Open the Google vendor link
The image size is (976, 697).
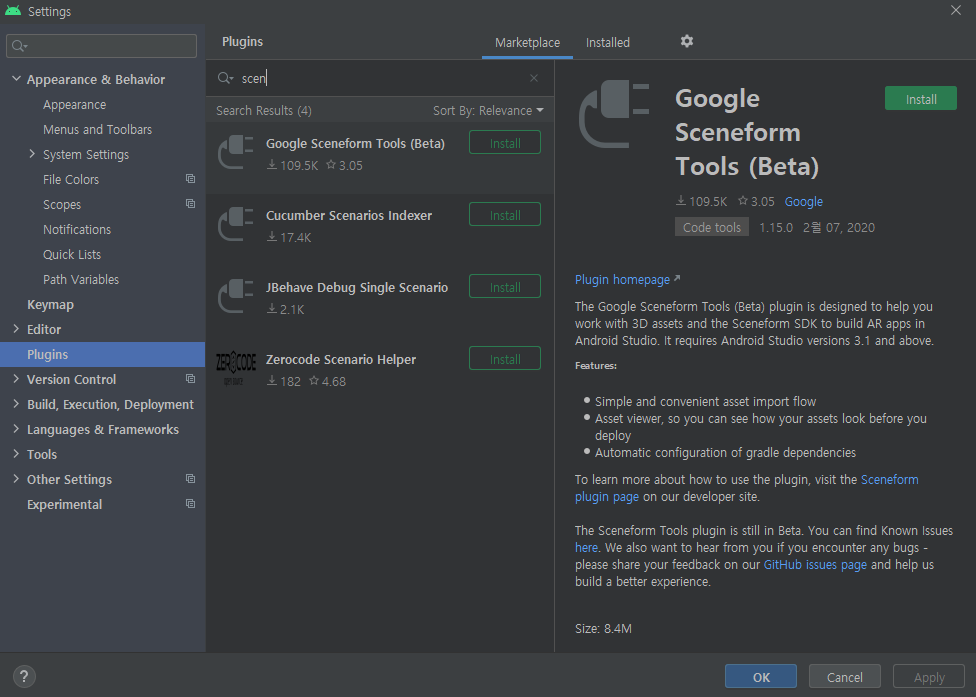click(x=804, y=201)
